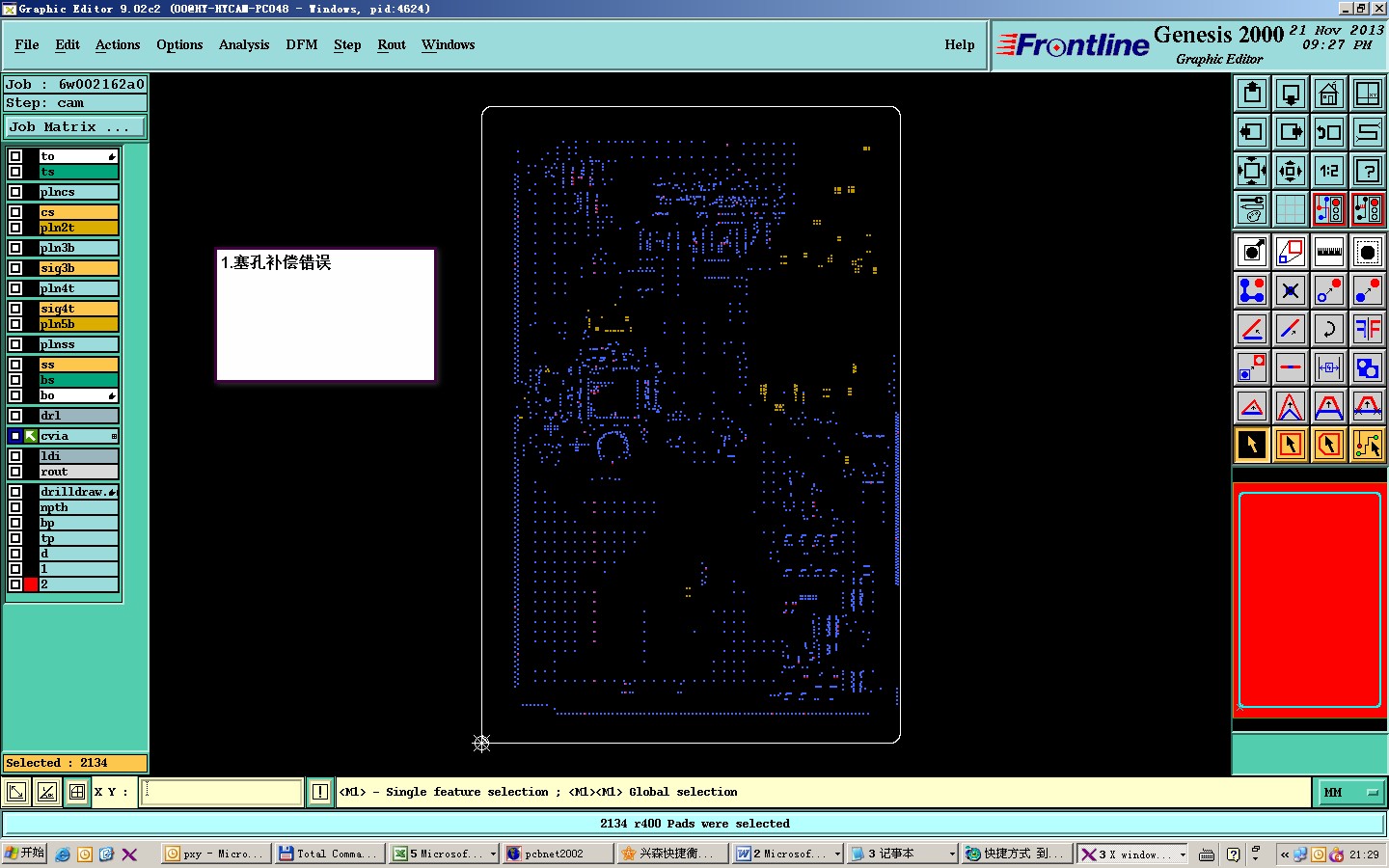Toggle display checkbox for layer cvia
This screenshot has height=868, width=1389.
click(15, 436)
